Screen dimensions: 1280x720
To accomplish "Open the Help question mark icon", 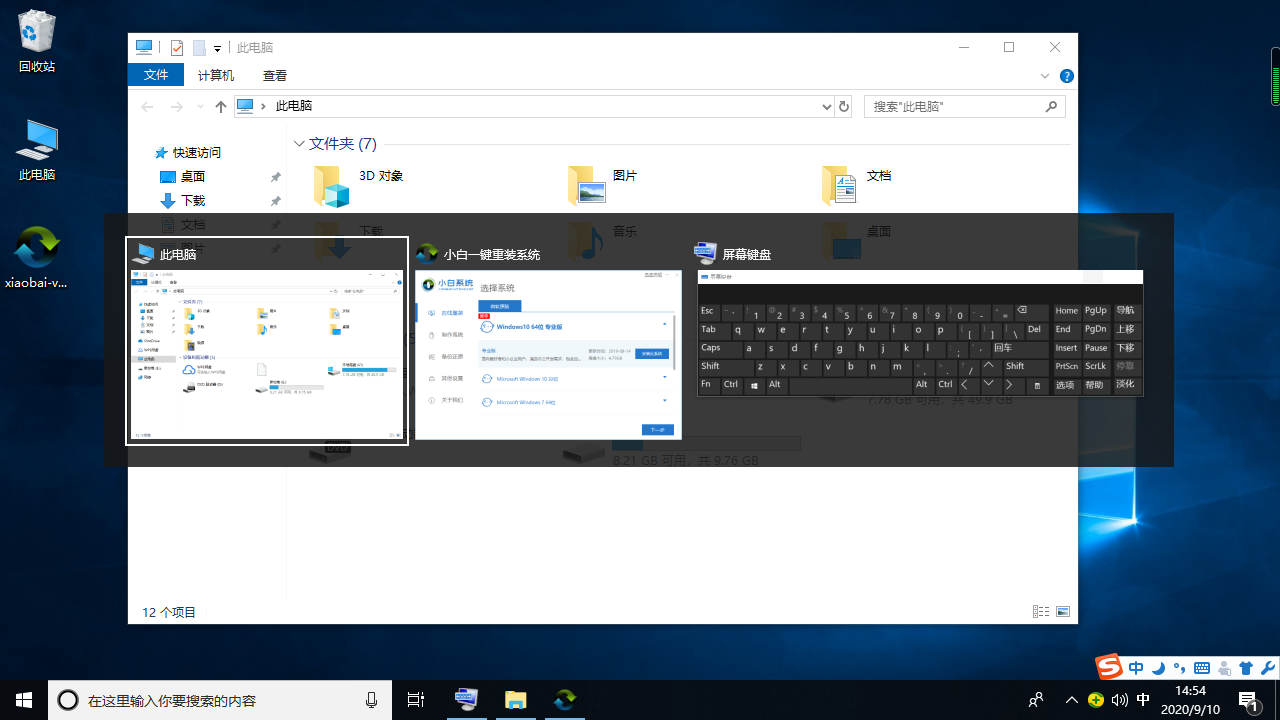I will pyautogui.click(x=1067, y=76).
